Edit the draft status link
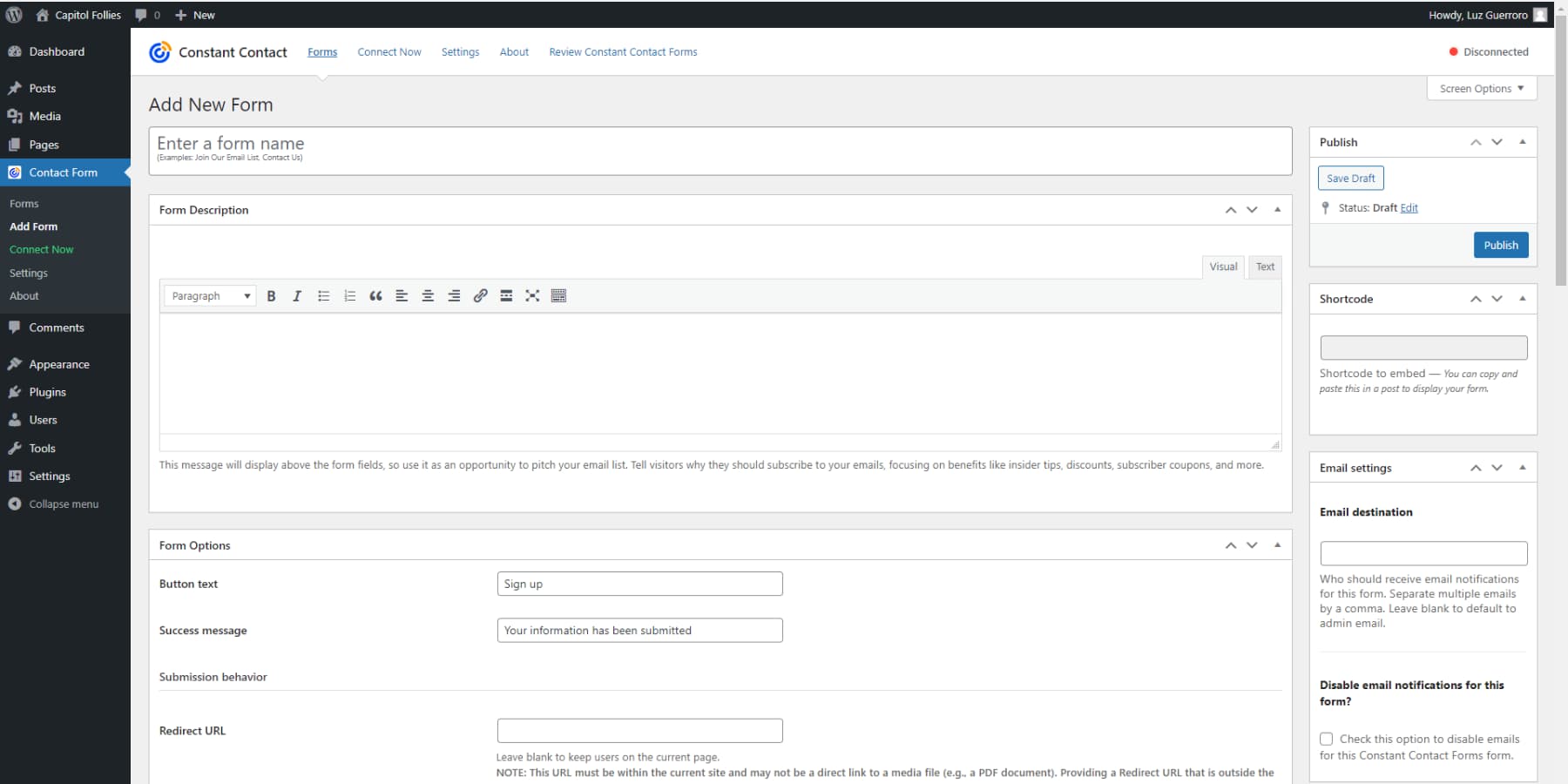The width and height of the screenshot is (1568, 784). (1409, 207)
